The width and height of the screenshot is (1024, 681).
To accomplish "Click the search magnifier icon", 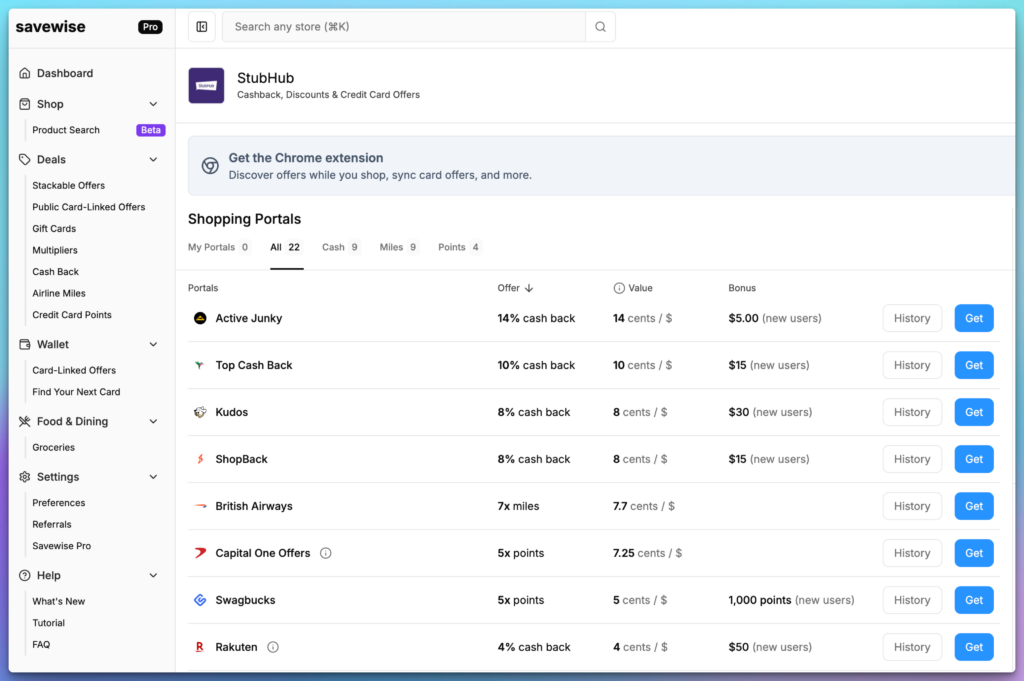I will click(600, 27).
